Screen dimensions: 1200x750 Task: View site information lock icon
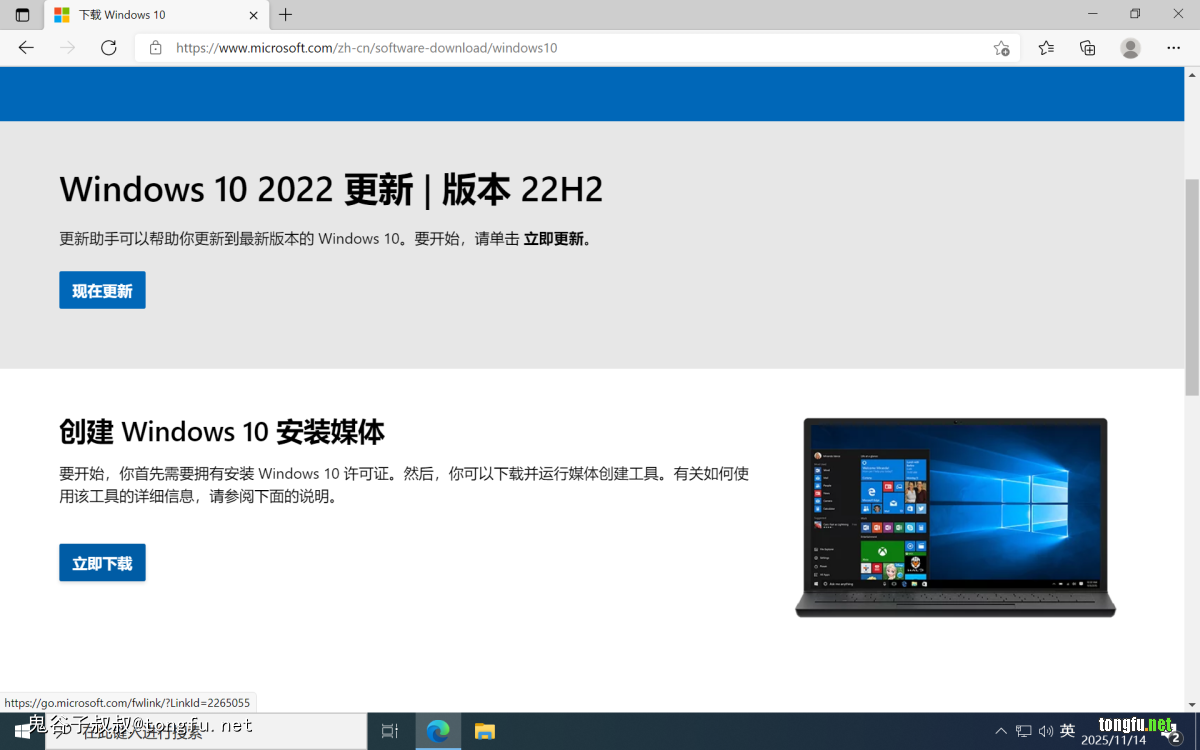[x=155, y=48]
